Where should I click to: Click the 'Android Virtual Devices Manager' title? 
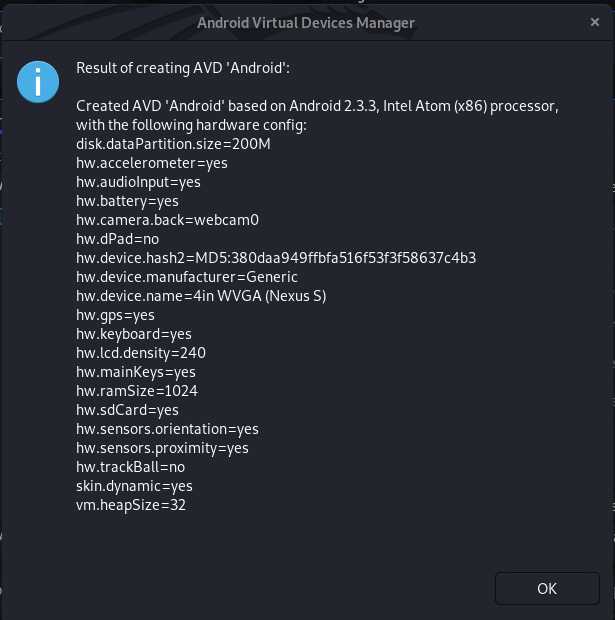click(x=306, y=23)
